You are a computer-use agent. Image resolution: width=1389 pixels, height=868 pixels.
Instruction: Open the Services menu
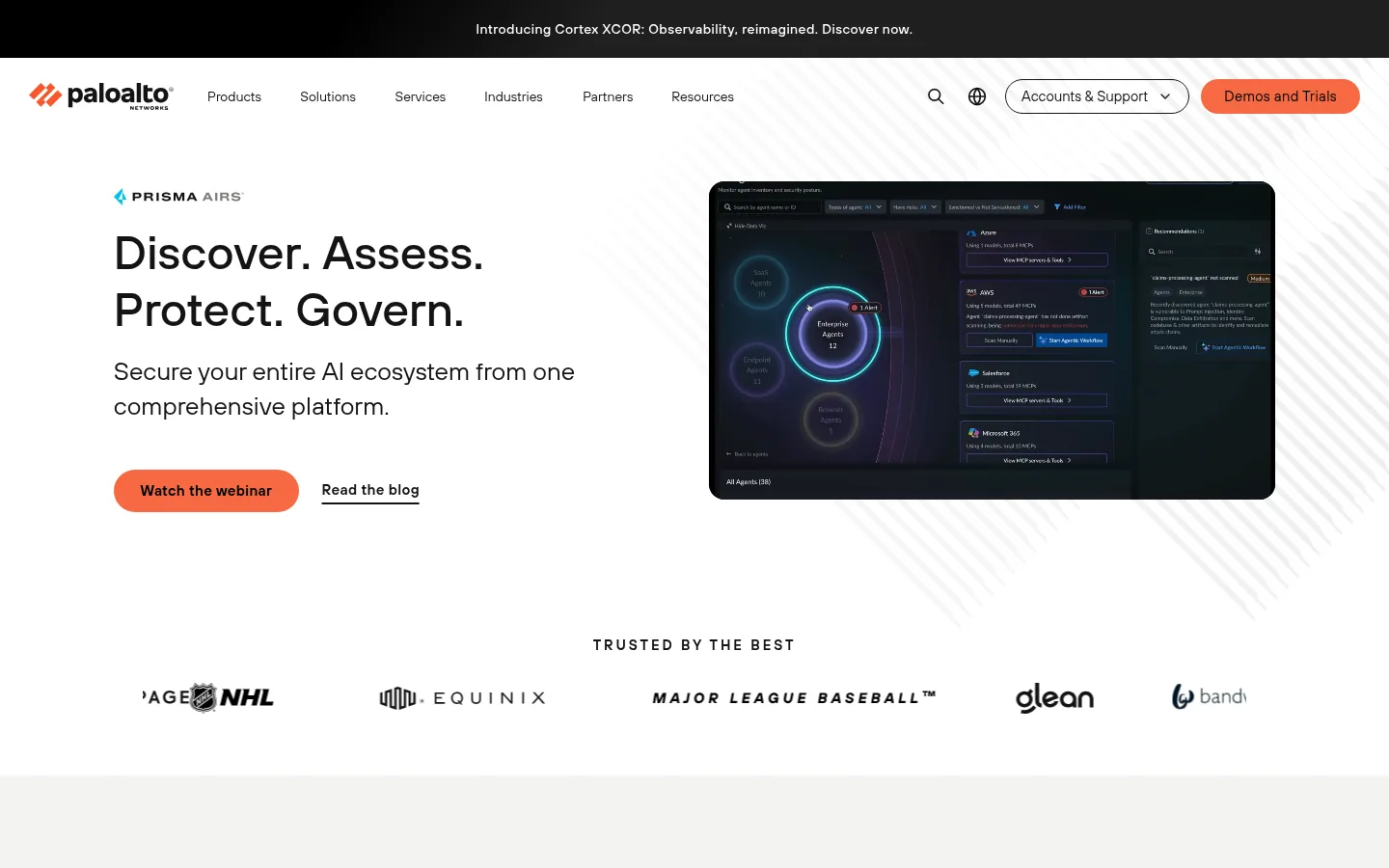421,96
